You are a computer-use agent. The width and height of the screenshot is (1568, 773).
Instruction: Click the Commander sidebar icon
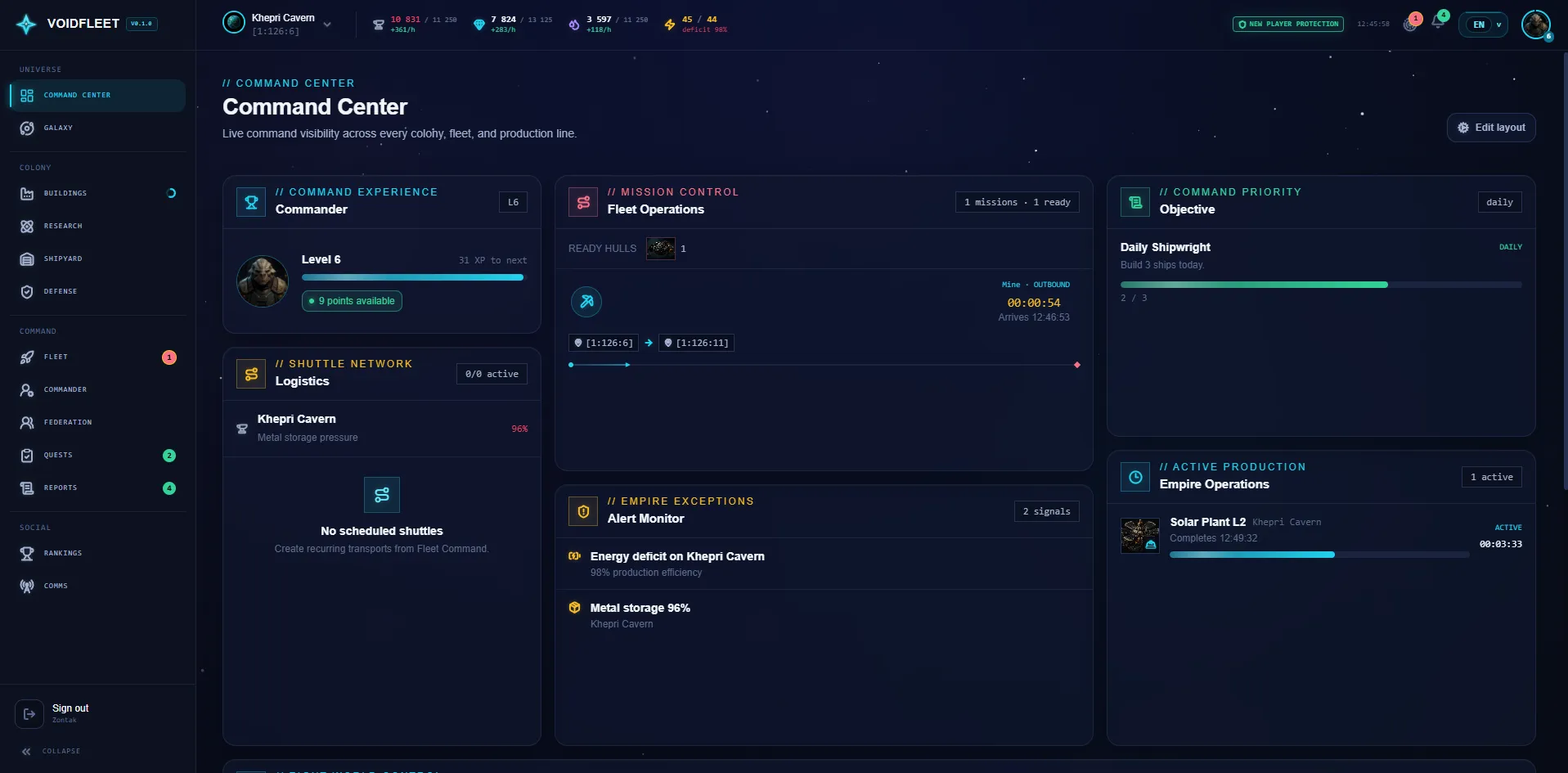click(x=27, y=390)
